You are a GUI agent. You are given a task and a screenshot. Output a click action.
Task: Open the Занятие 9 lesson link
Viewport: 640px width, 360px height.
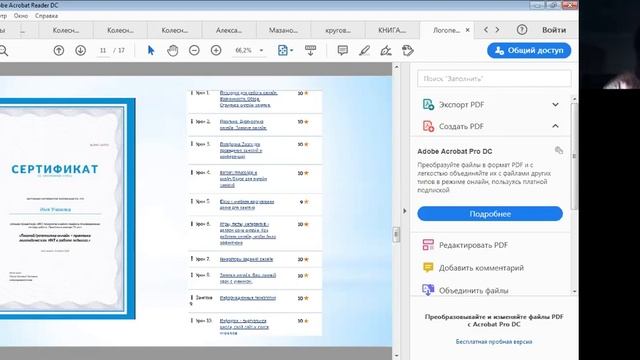pyautogui.click(x=248, y=298)
